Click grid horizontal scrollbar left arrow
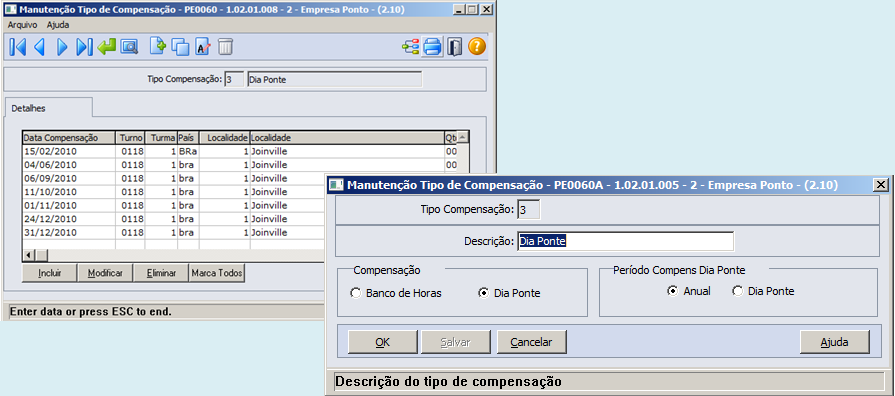 29,255
